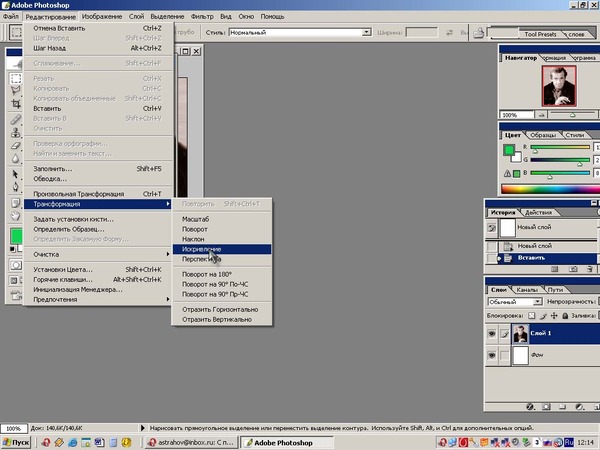The height and width of the screenshot is (450, 600).
Task: Choose Поворот на 180° menu item
Action: point(222,274)
